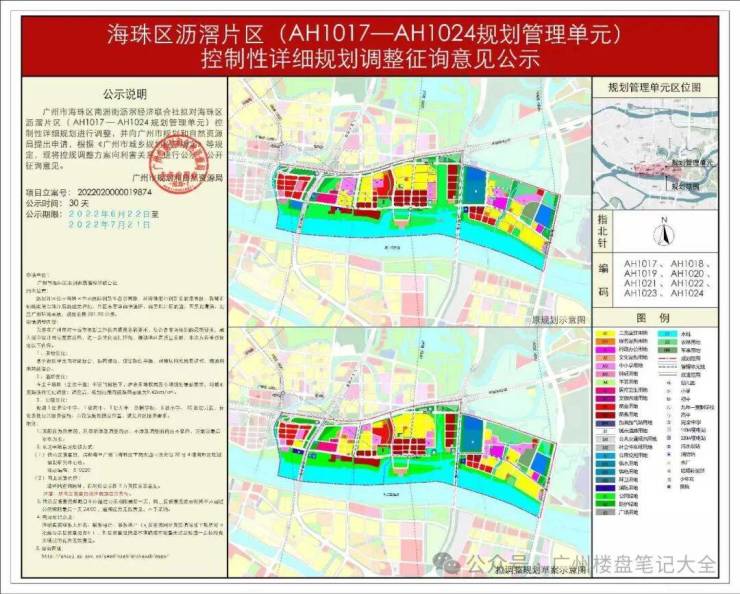Select the bright red legend swatch
Screen dimensions: 740x594
click(x=605, y=407)
